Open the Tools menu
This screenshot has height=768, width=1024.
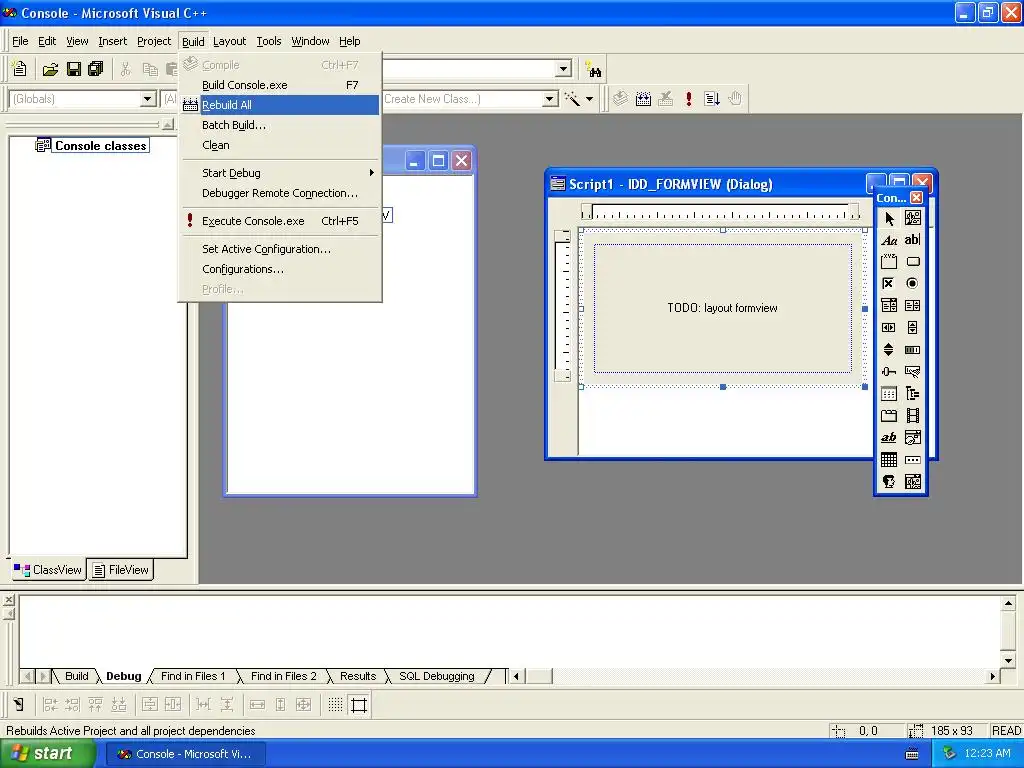[268, 41]
